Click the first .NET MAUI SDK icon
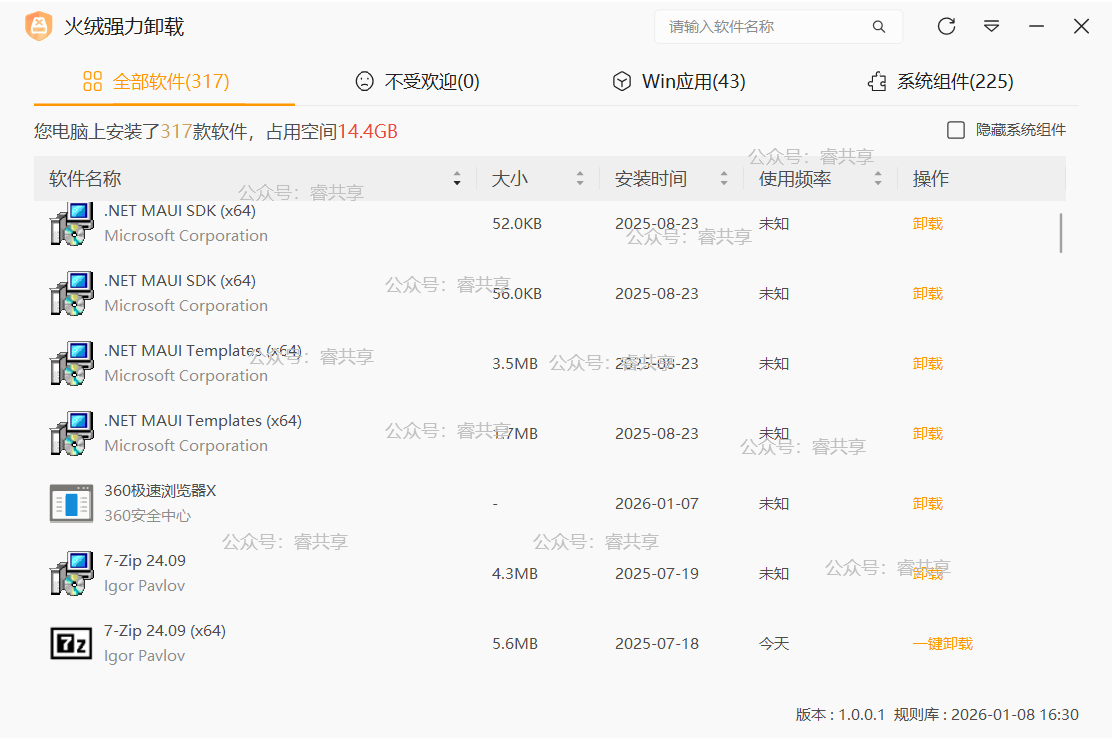 click(x=71, y=224)
